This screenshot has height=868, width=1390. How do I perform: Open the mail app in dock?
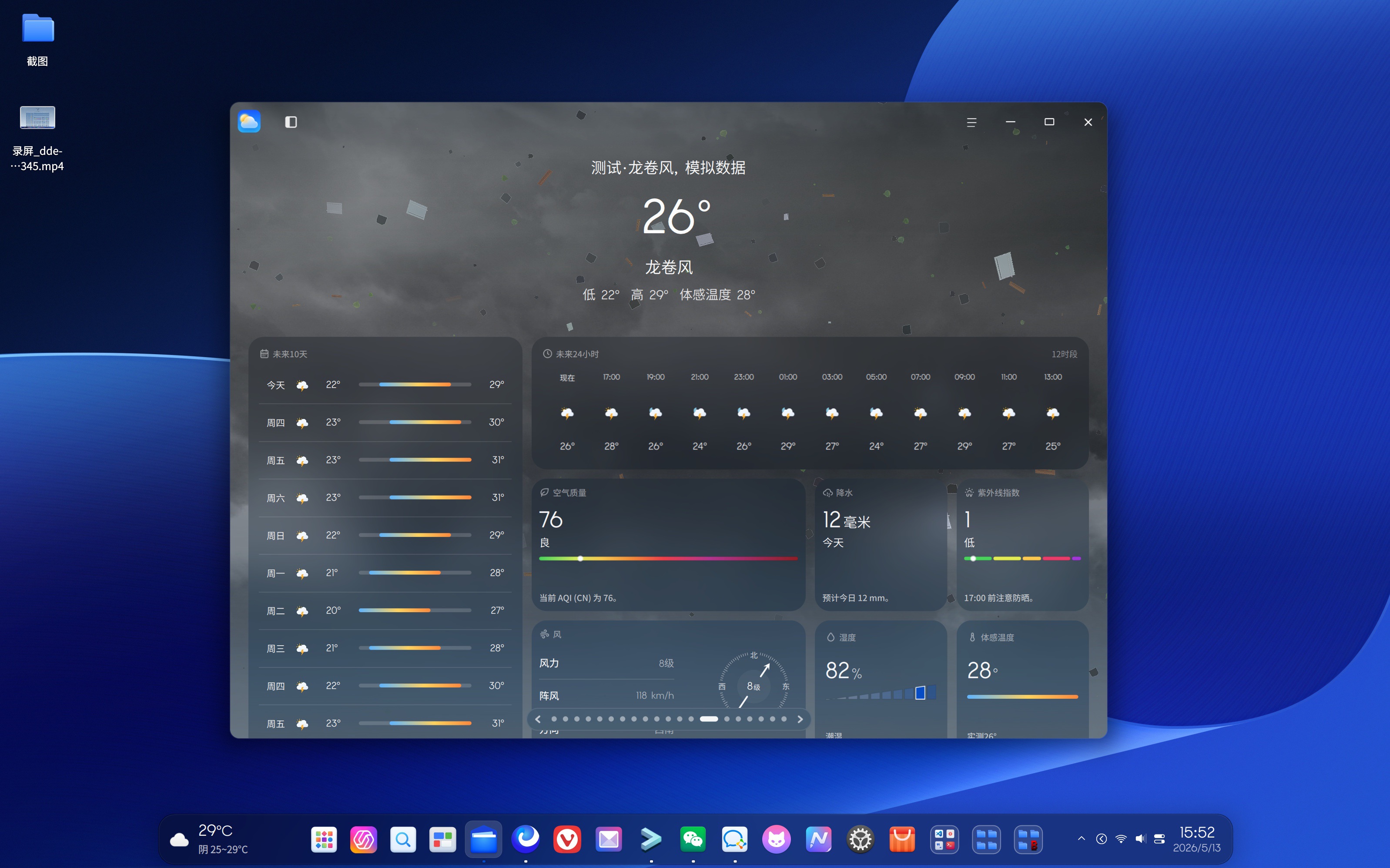609,839
